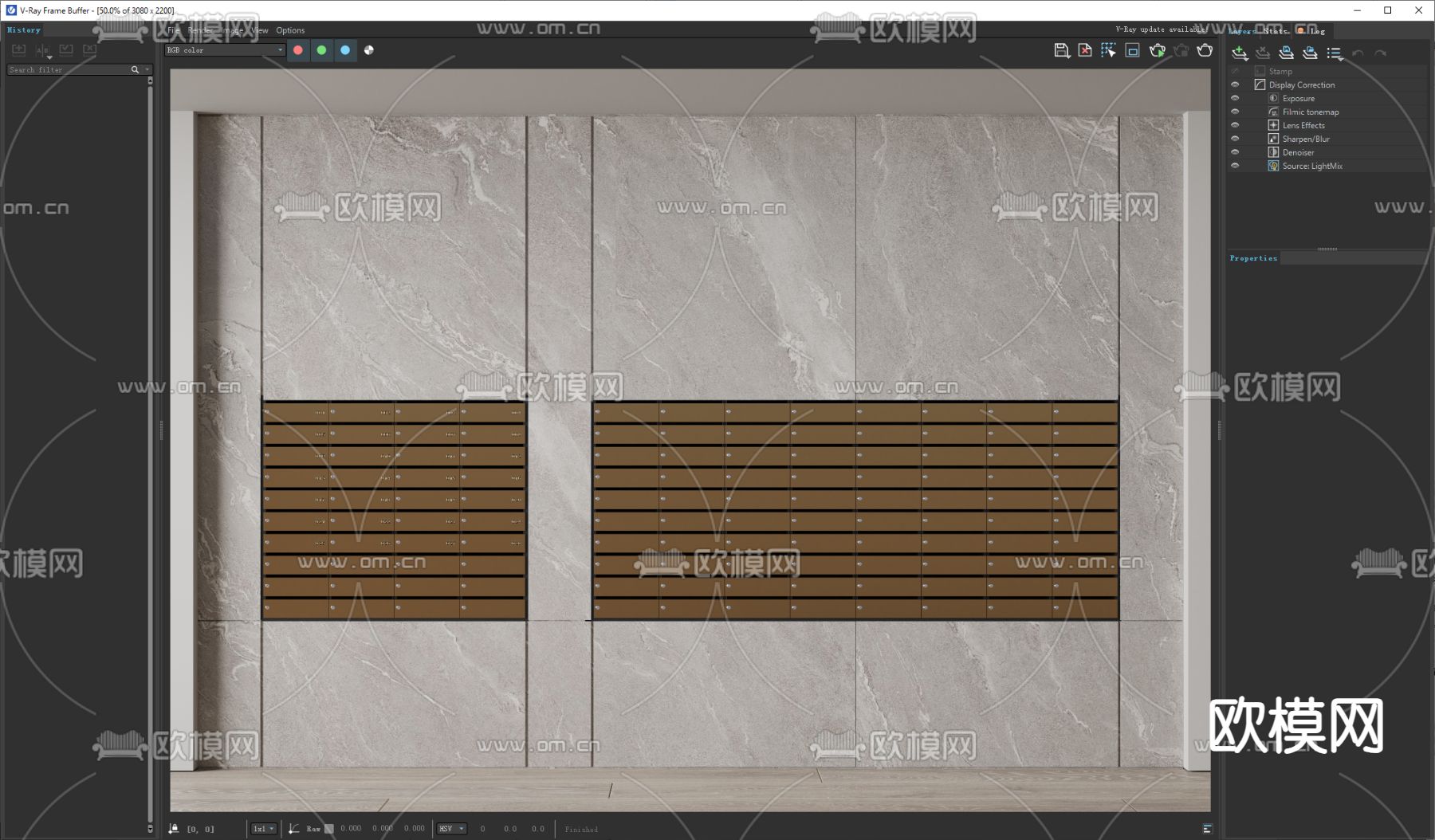Click the create layer icon
The height and width of the screenshot is (840, 1435).
click(1239, 53)
